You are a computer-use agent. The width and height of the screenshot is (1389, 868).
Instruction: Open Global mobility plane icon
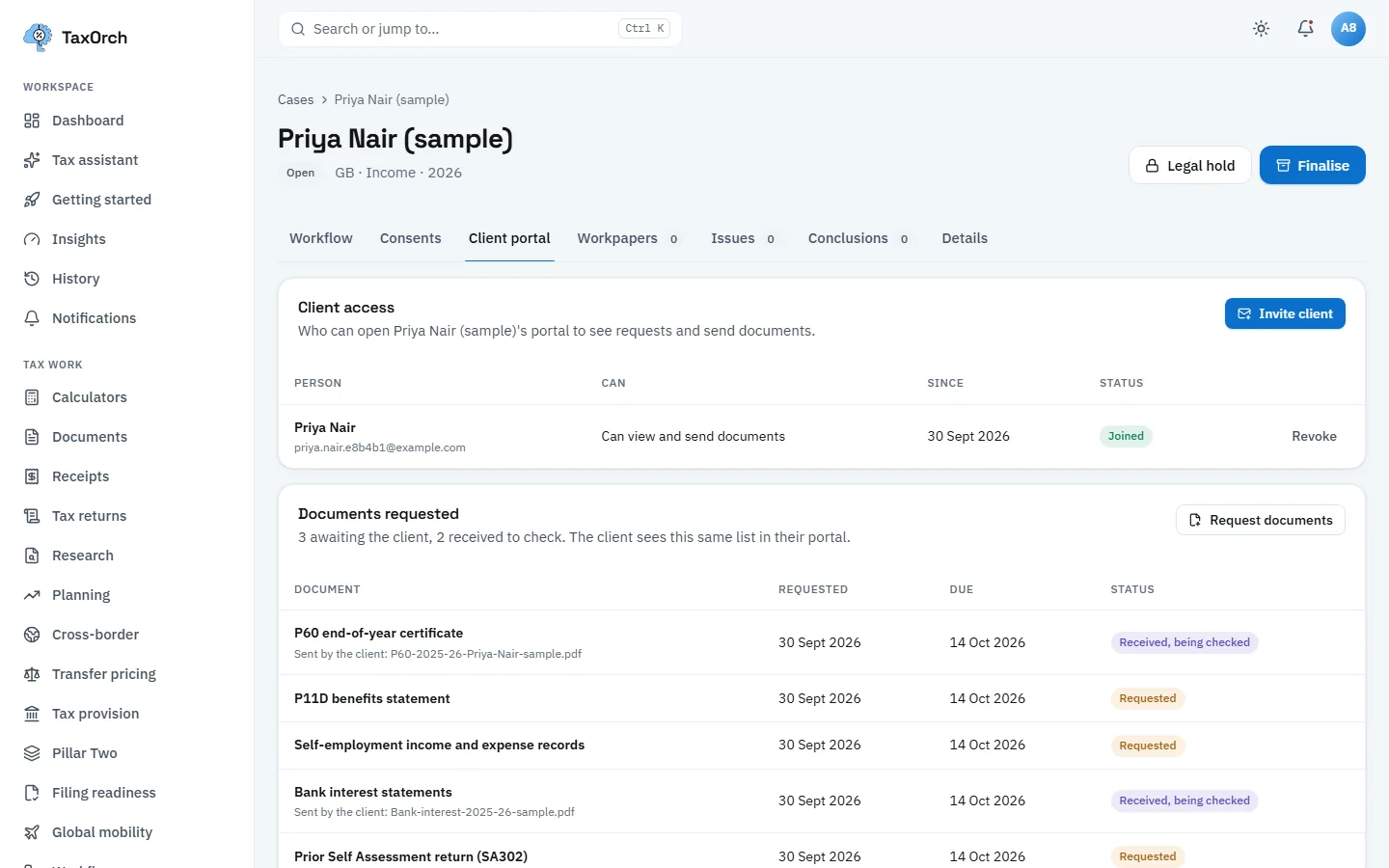tap(32, 832)
